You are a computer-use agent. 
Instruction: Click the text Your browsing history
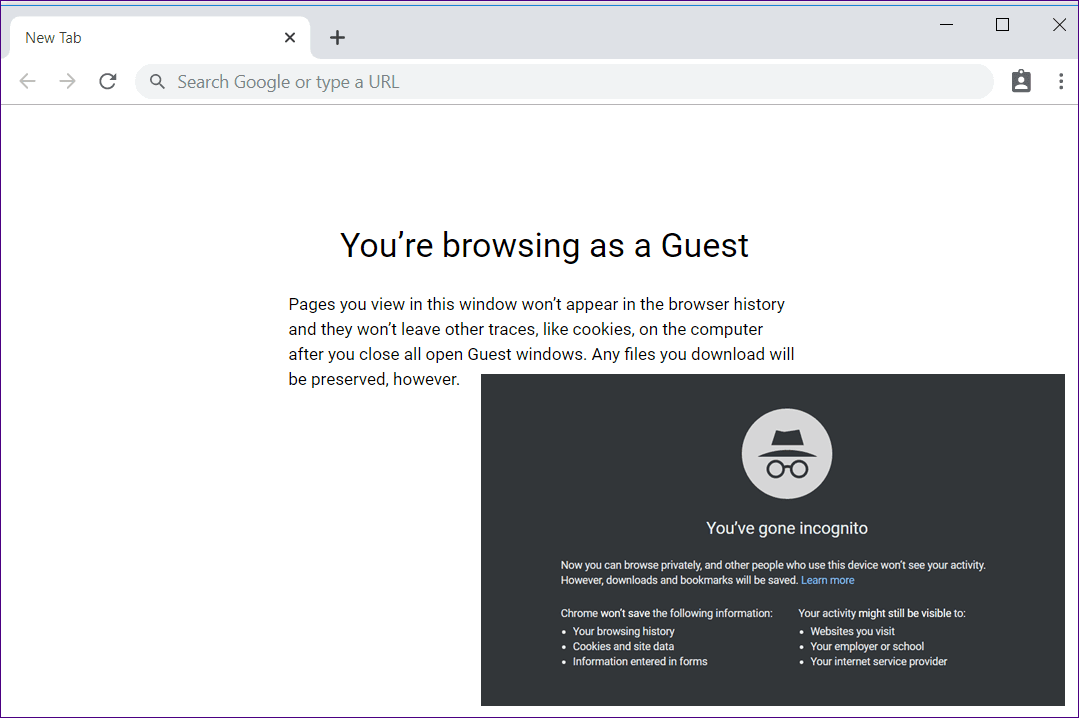click(623, 631)
